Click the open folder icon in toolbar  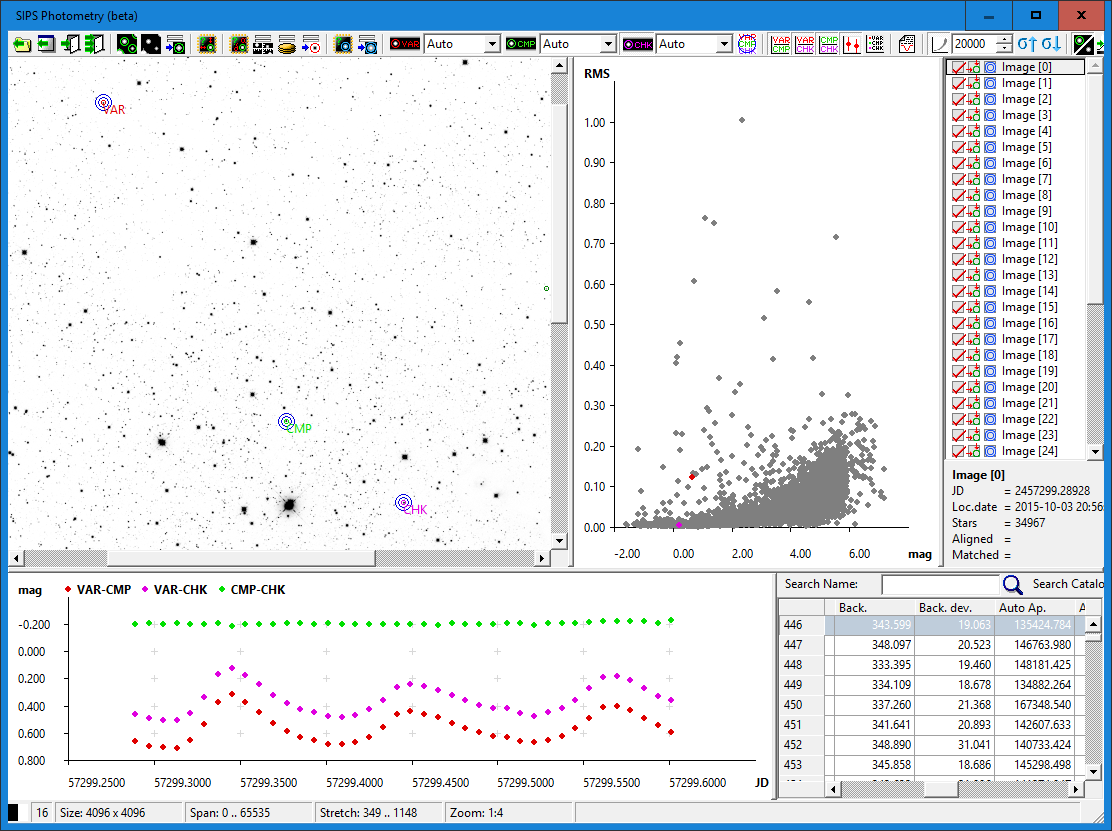(21, 44)
